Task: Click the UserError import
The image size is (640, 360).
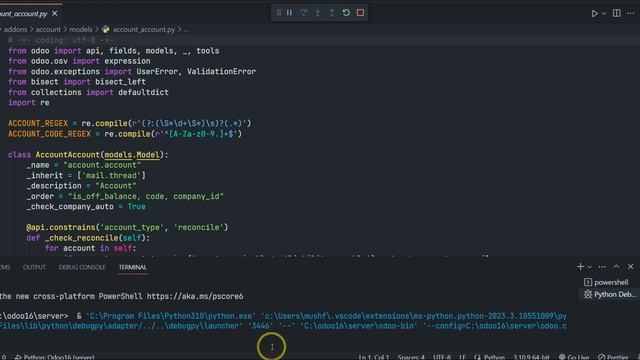Action: click(x=157, y=71)
